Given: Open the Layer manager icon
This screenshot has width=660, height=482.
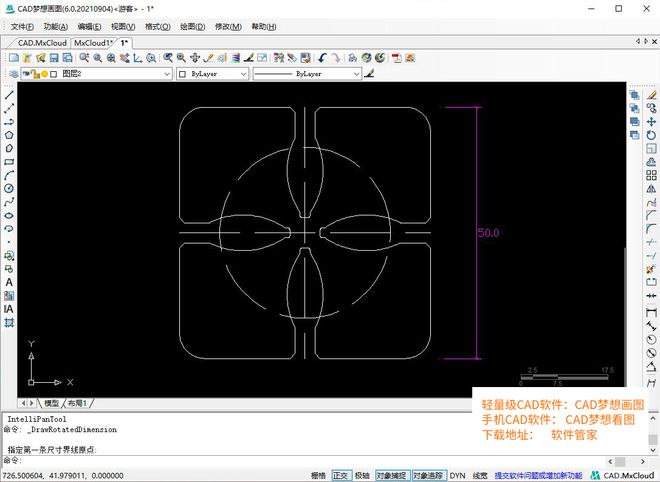Looking at the screenshot, I should (13, 74).
